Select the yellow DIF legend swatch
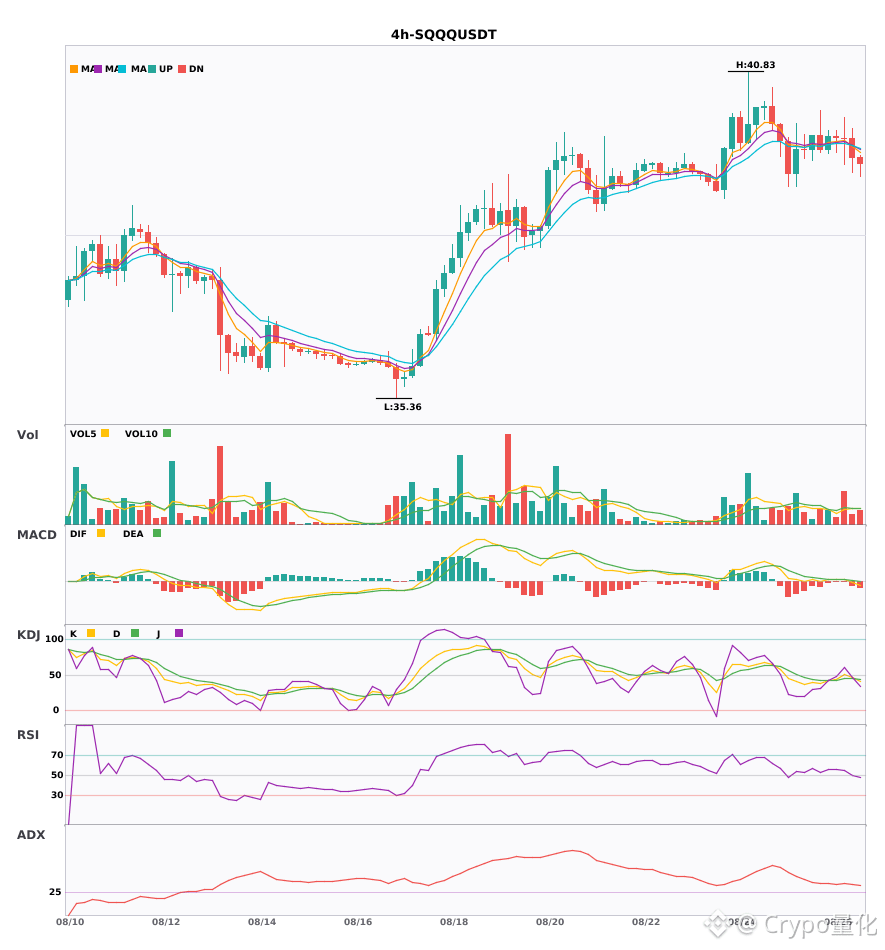This screenshot has height=950, width=885. (x=101, y=533)
